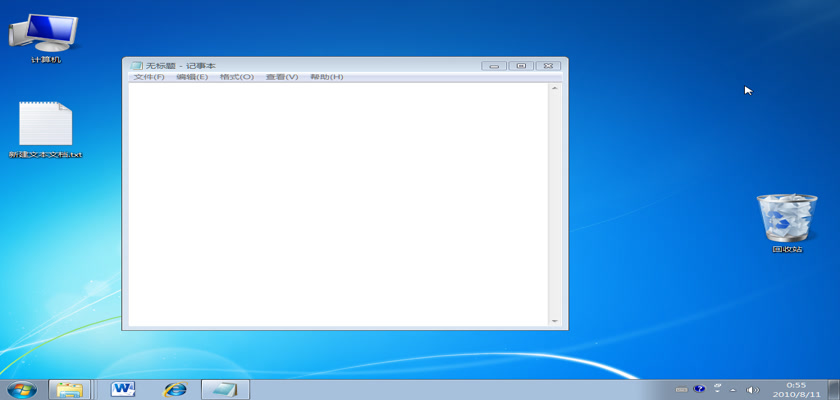Switch to Word in the taskbar
Image resolution: width=840 pixels, height=400 pixels.
click(124, 389)
